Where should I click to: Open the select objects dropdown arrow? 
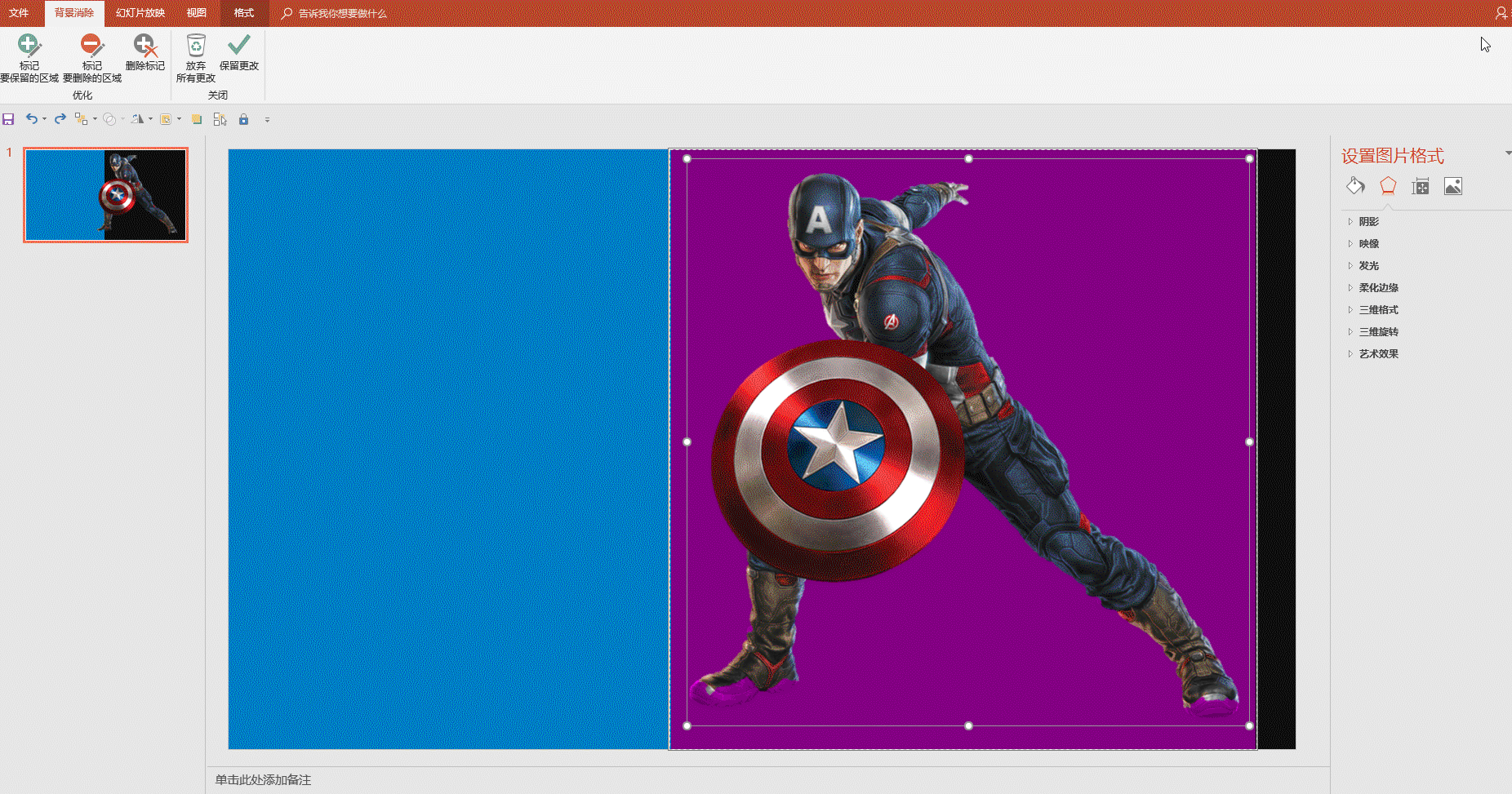coord(179,119)
